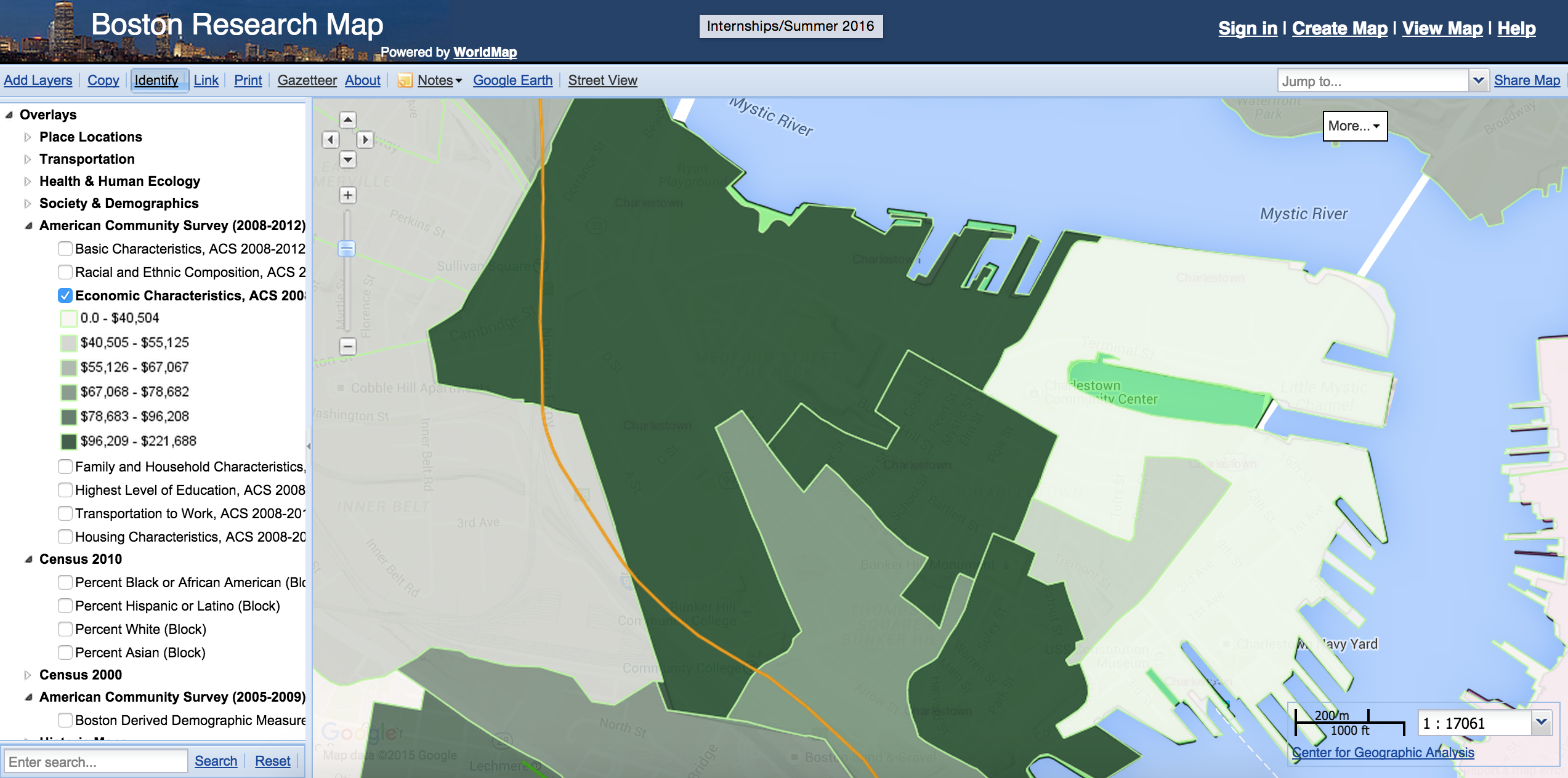Screen dimensions: 1568x778
Task: Click the Notes folder icon
Action: 405,81
